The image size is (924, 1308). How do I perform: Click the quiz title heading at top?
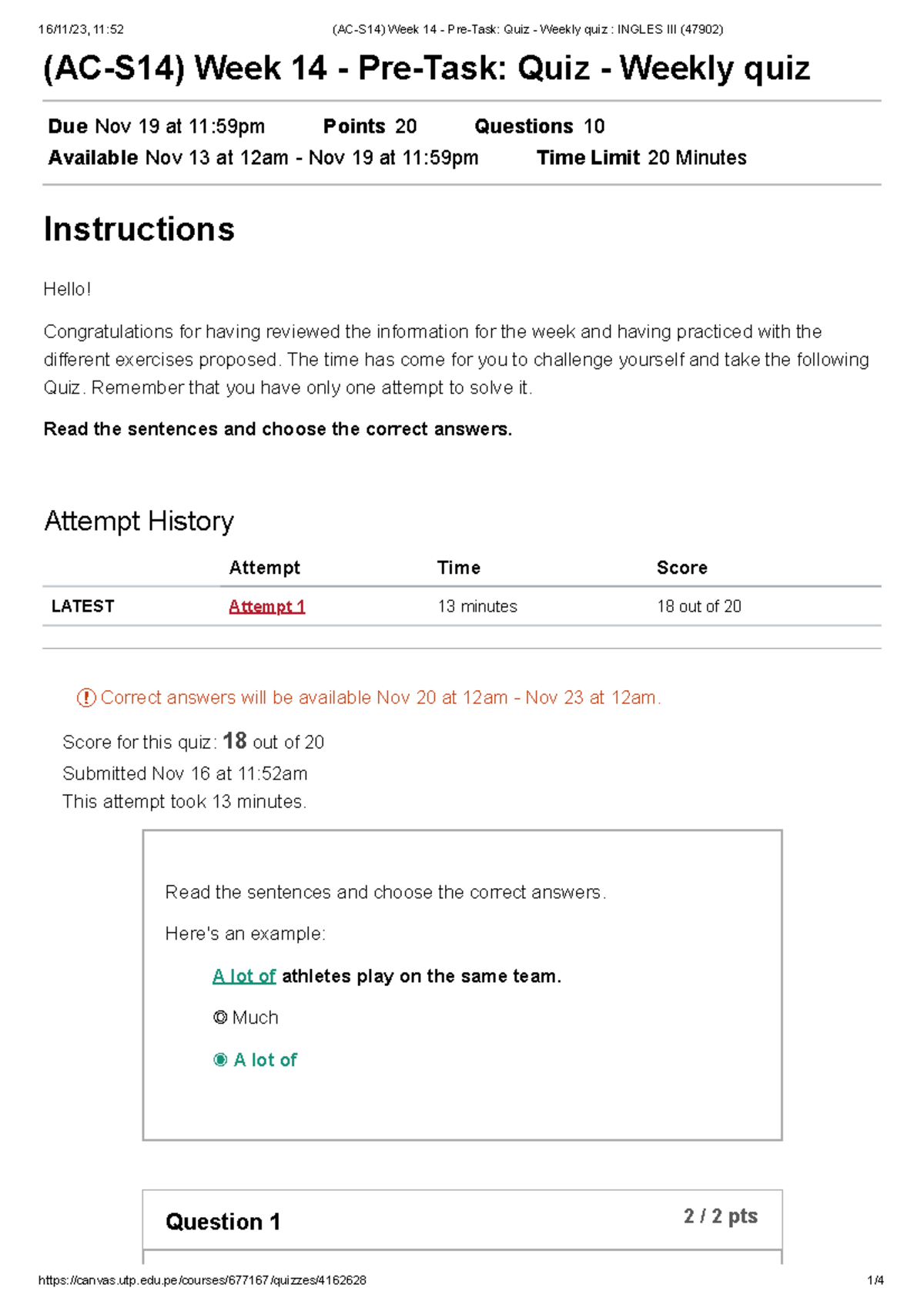(427, 68)
